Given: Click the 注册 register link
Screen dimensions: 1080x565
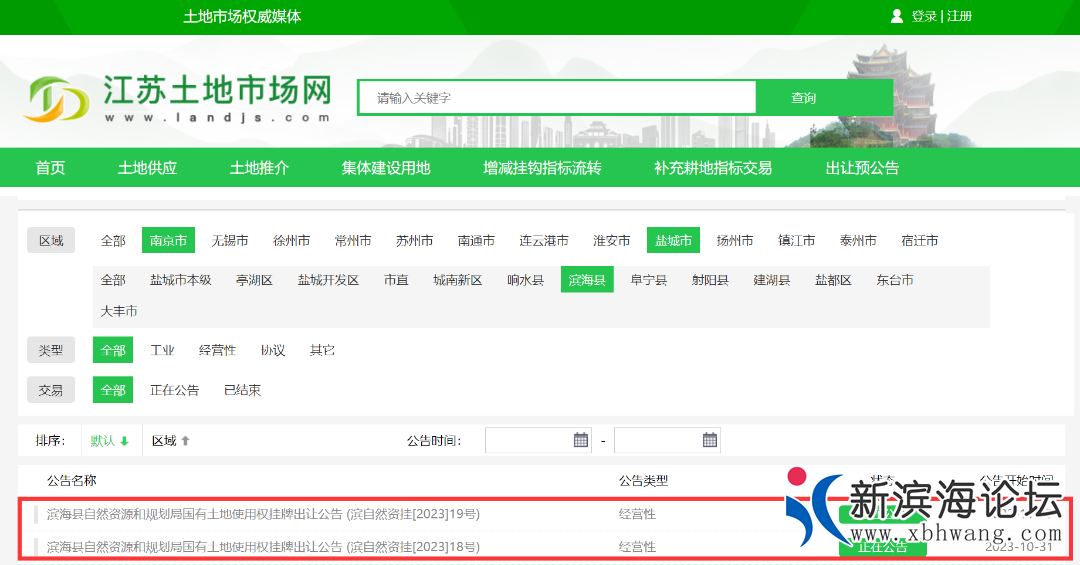Looking at the screenshot, I should pyautogui.click(x=959, y=16).
